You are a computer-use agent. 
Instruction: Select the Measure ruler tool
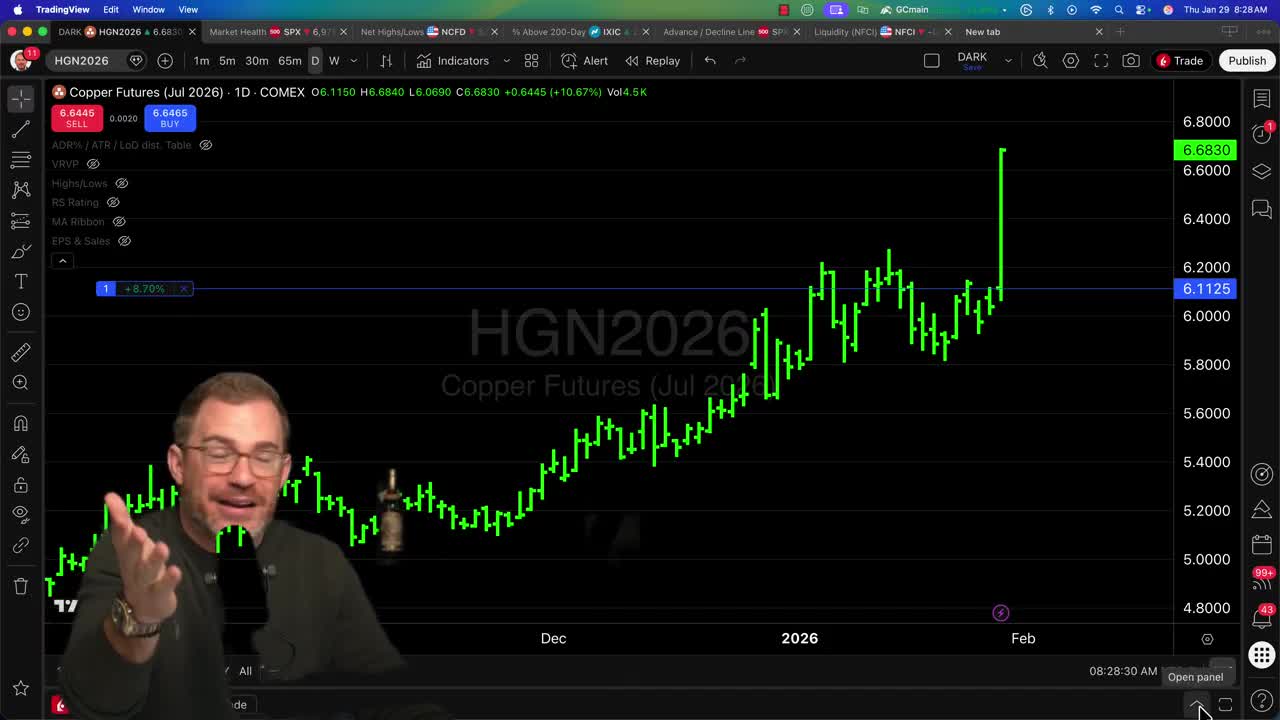pyautogui.click(x=20, y=351)
